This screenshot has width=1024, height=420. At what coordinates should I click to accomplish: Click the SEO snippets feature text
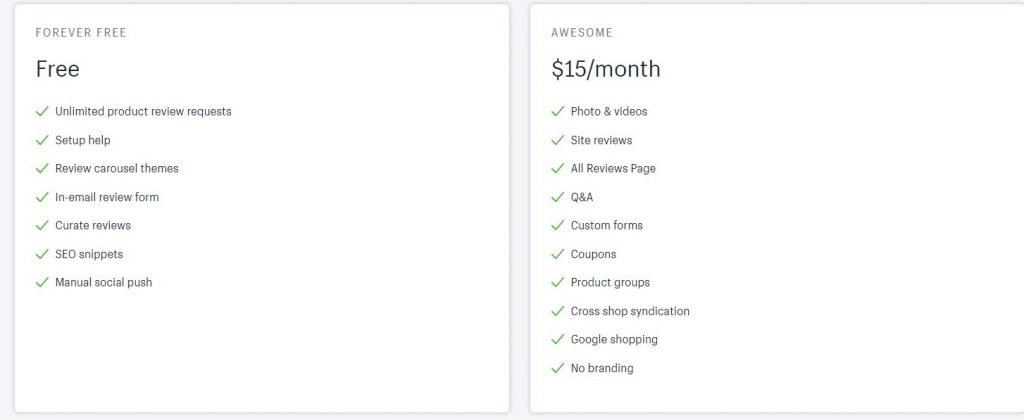[89, 254]
